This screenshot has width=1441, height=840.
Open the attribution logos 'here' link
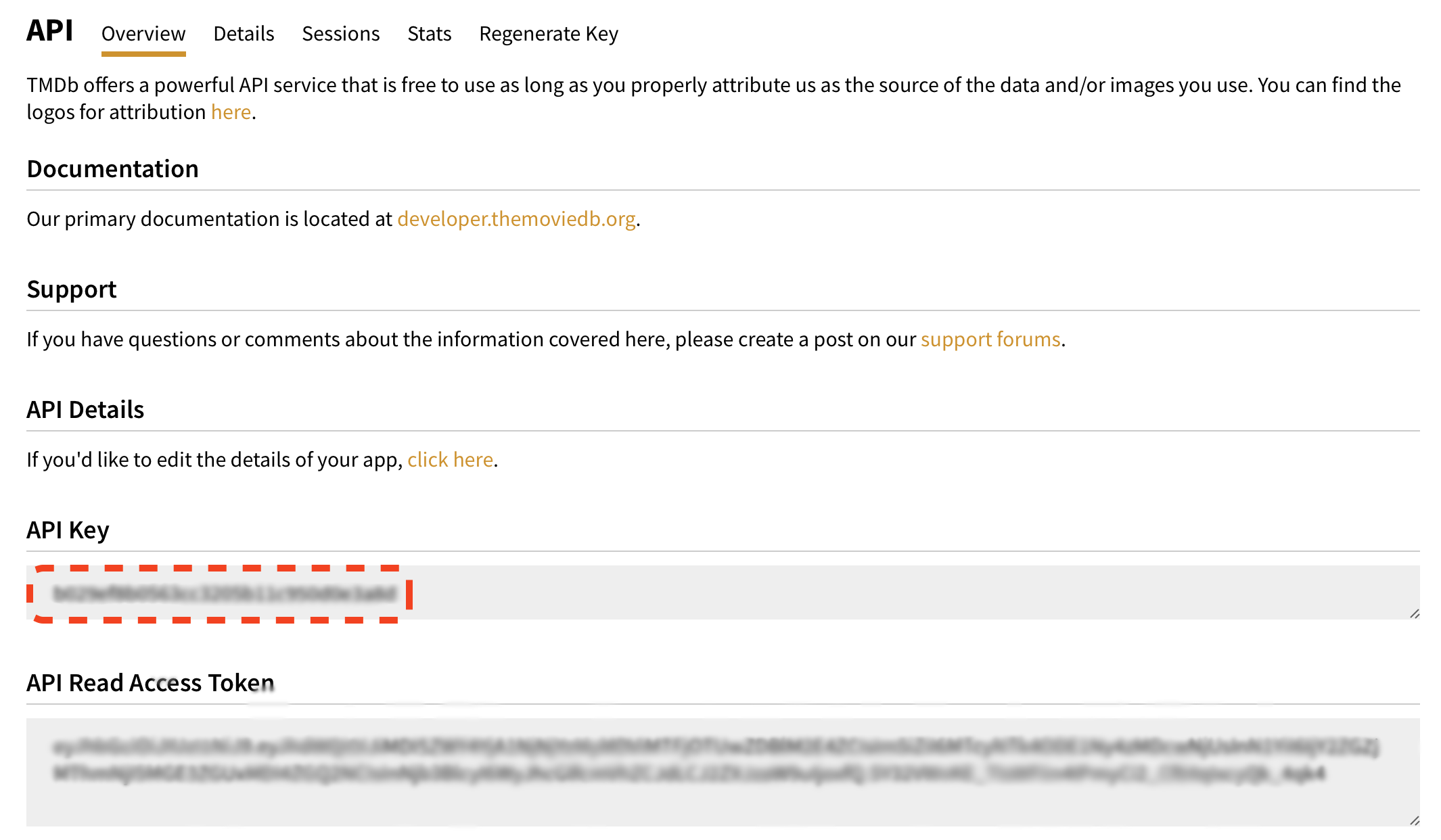pyautogui.click(x=230, y=112)
